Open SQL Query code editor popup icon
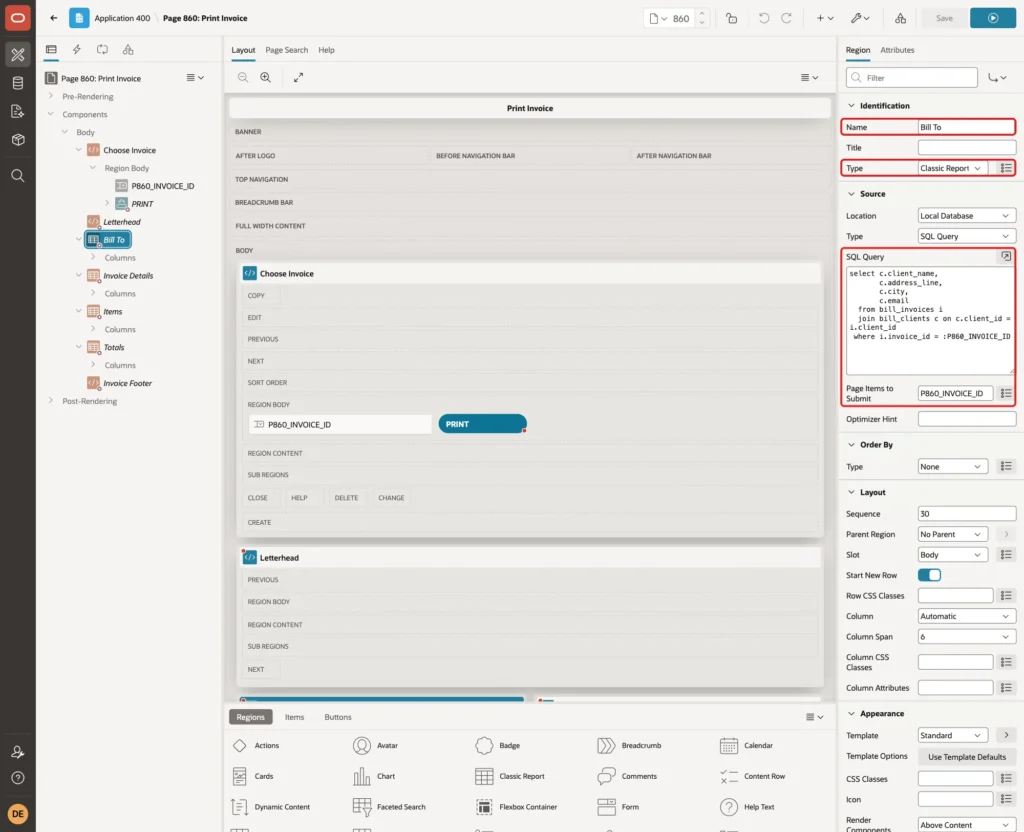Image resolution: width=1024 pixels, height=832 pixels. point(1006,257)
